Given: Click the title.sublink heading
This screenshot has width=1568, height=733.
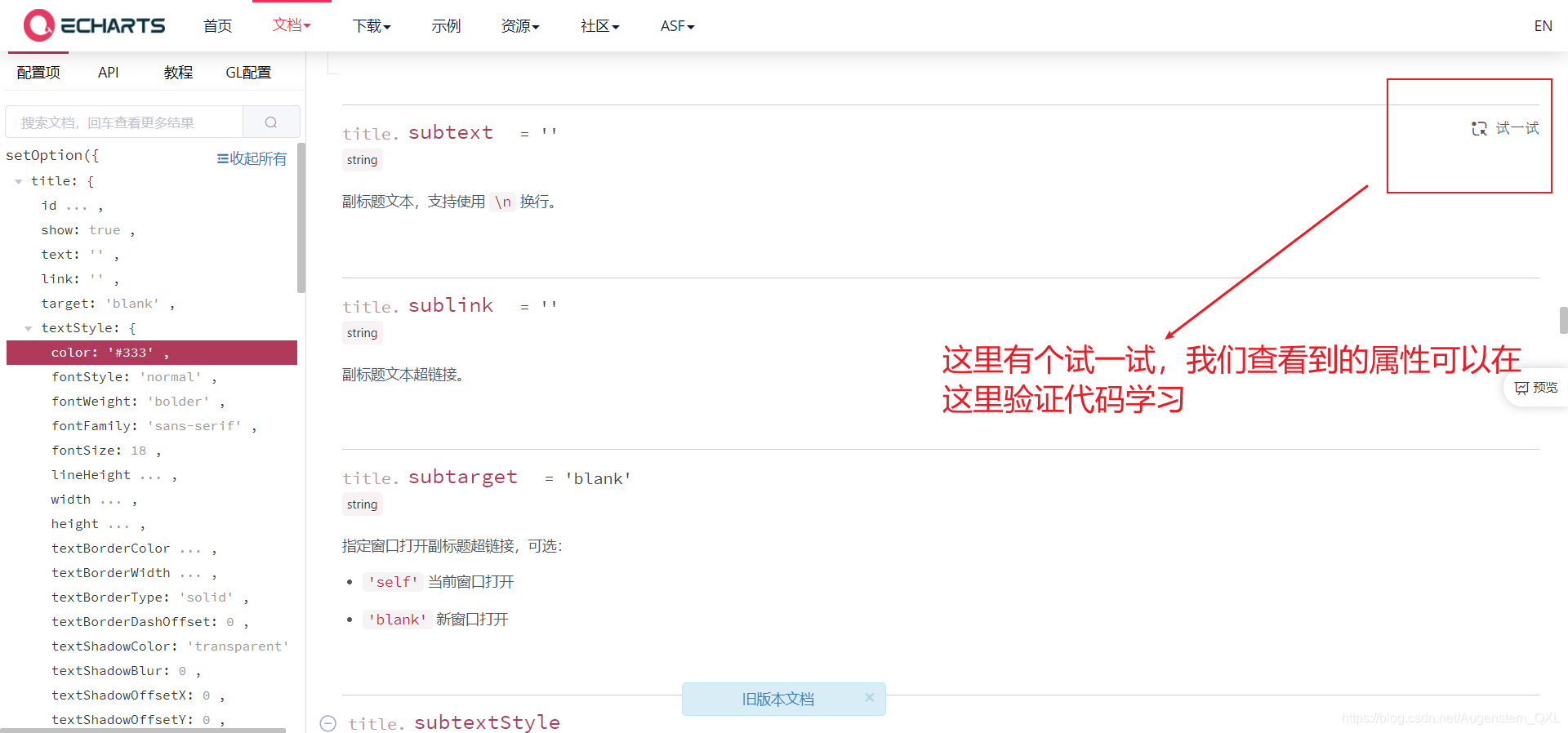Looking at the screenshot, I should point(417,306).
